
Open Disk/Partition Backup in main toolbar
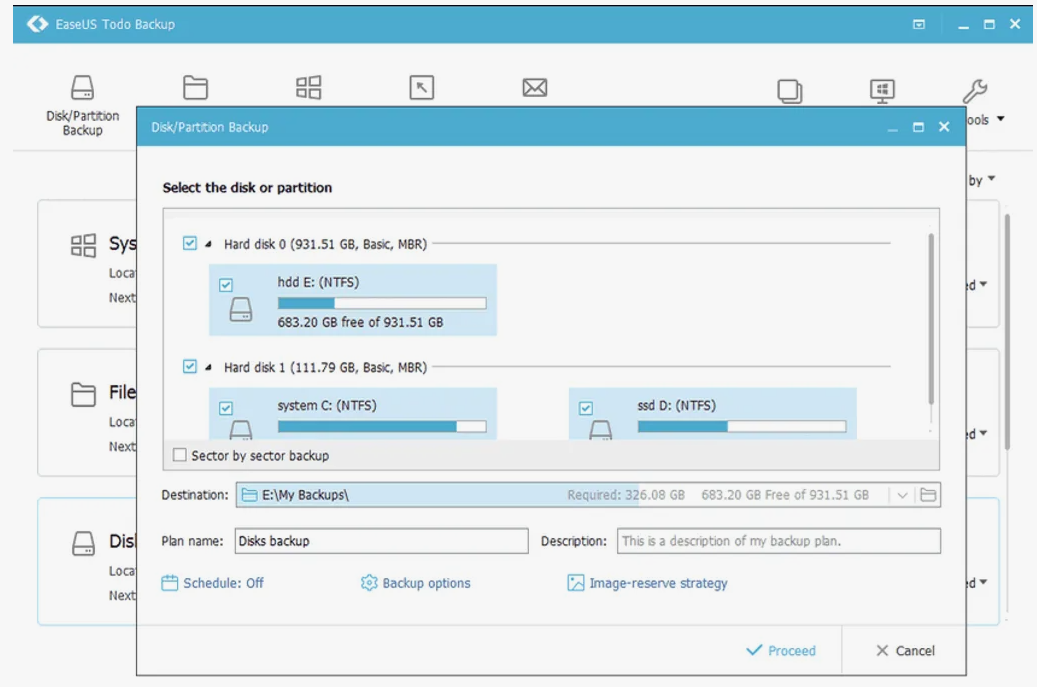coord(83,106)
